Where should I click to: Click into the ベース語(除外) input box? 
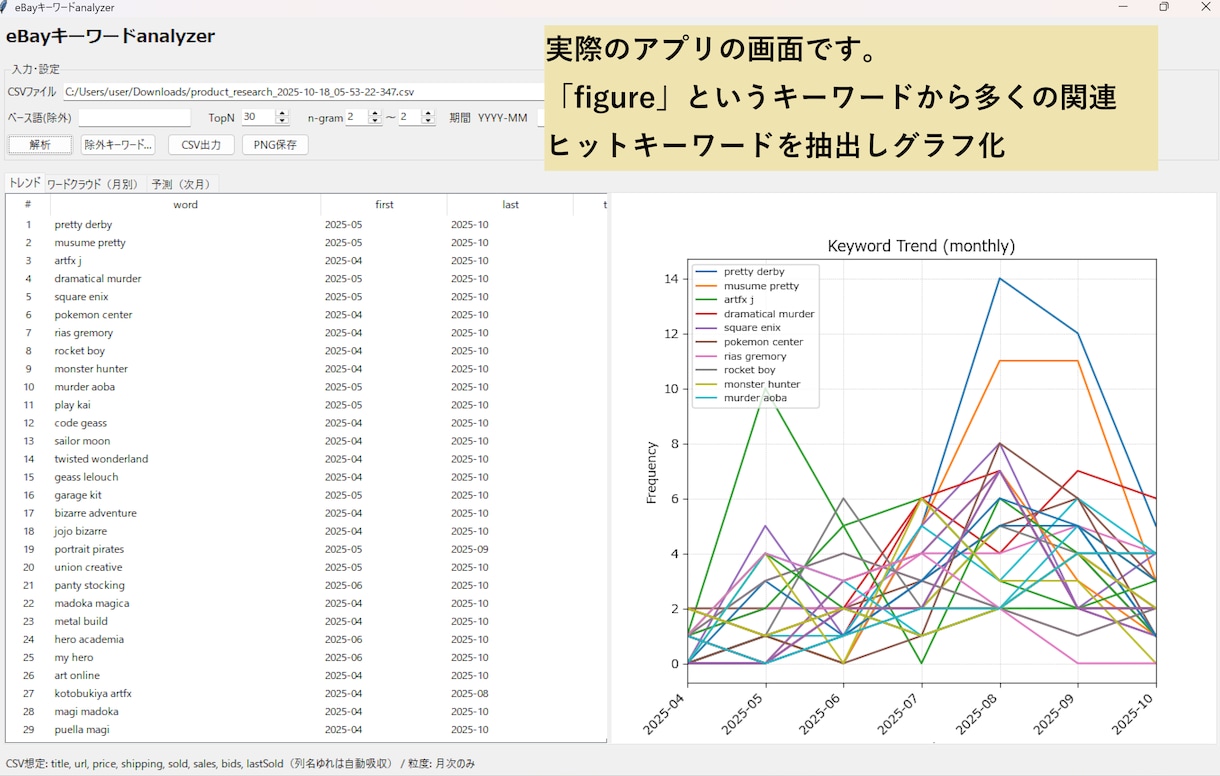[134, 118]
